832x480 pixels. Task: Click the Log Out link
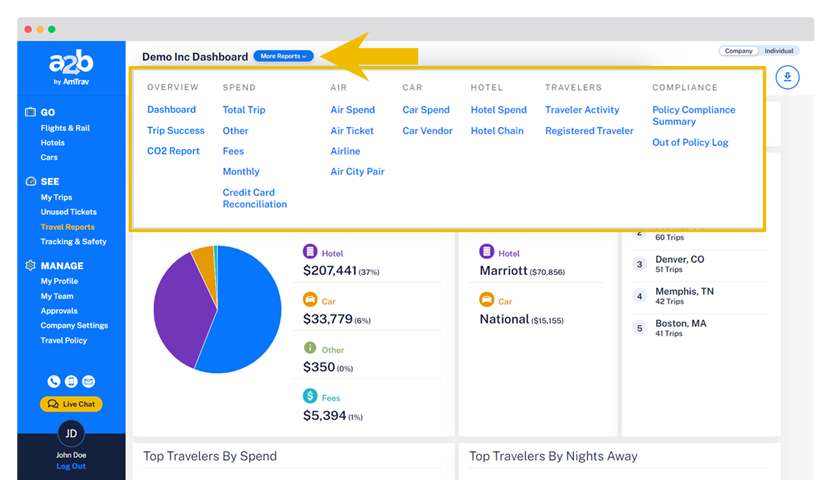pyautogui.click(x=71, y=466)
